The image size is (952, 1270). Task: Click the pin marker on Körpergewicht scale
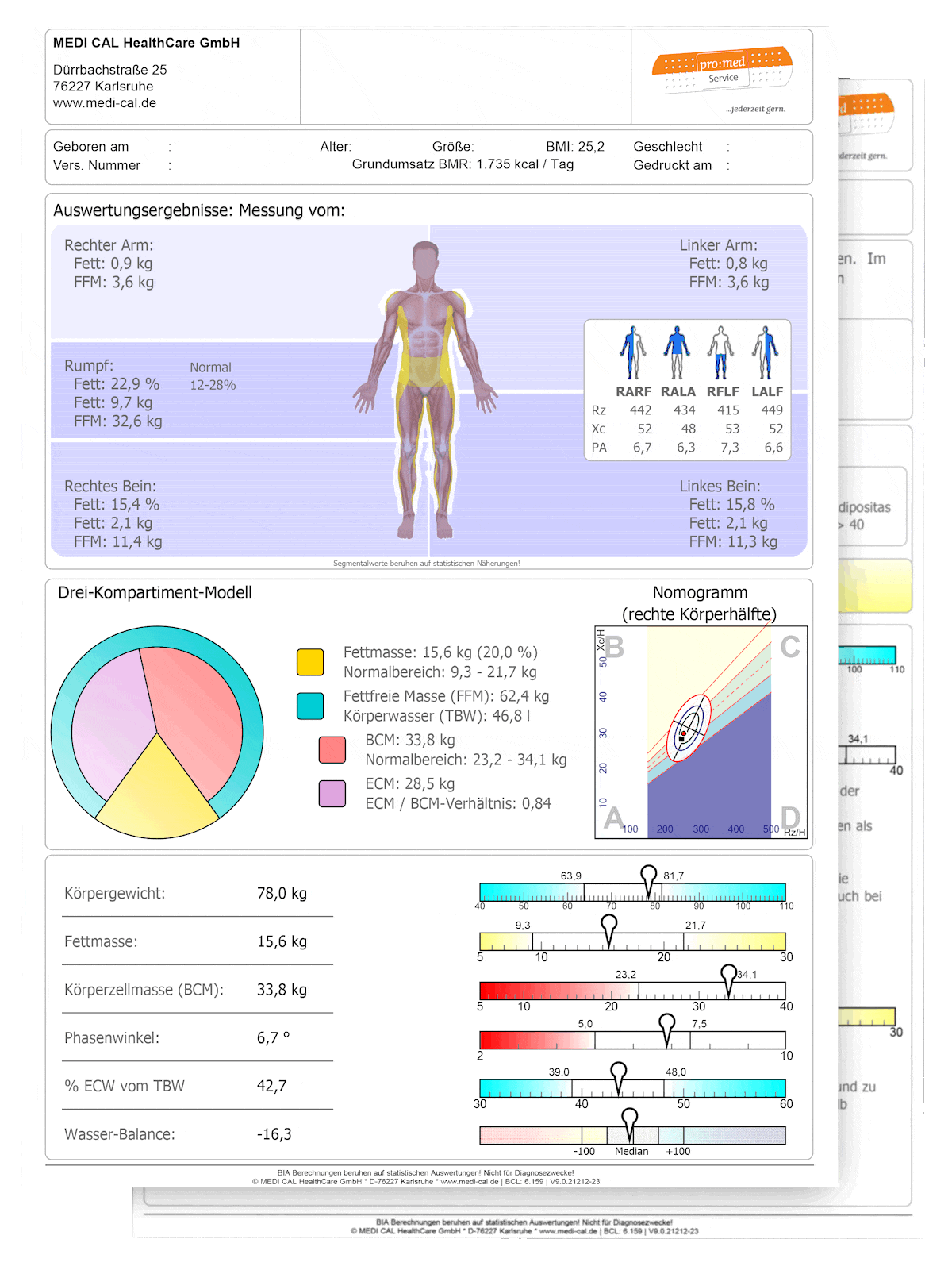click(649, 879)
